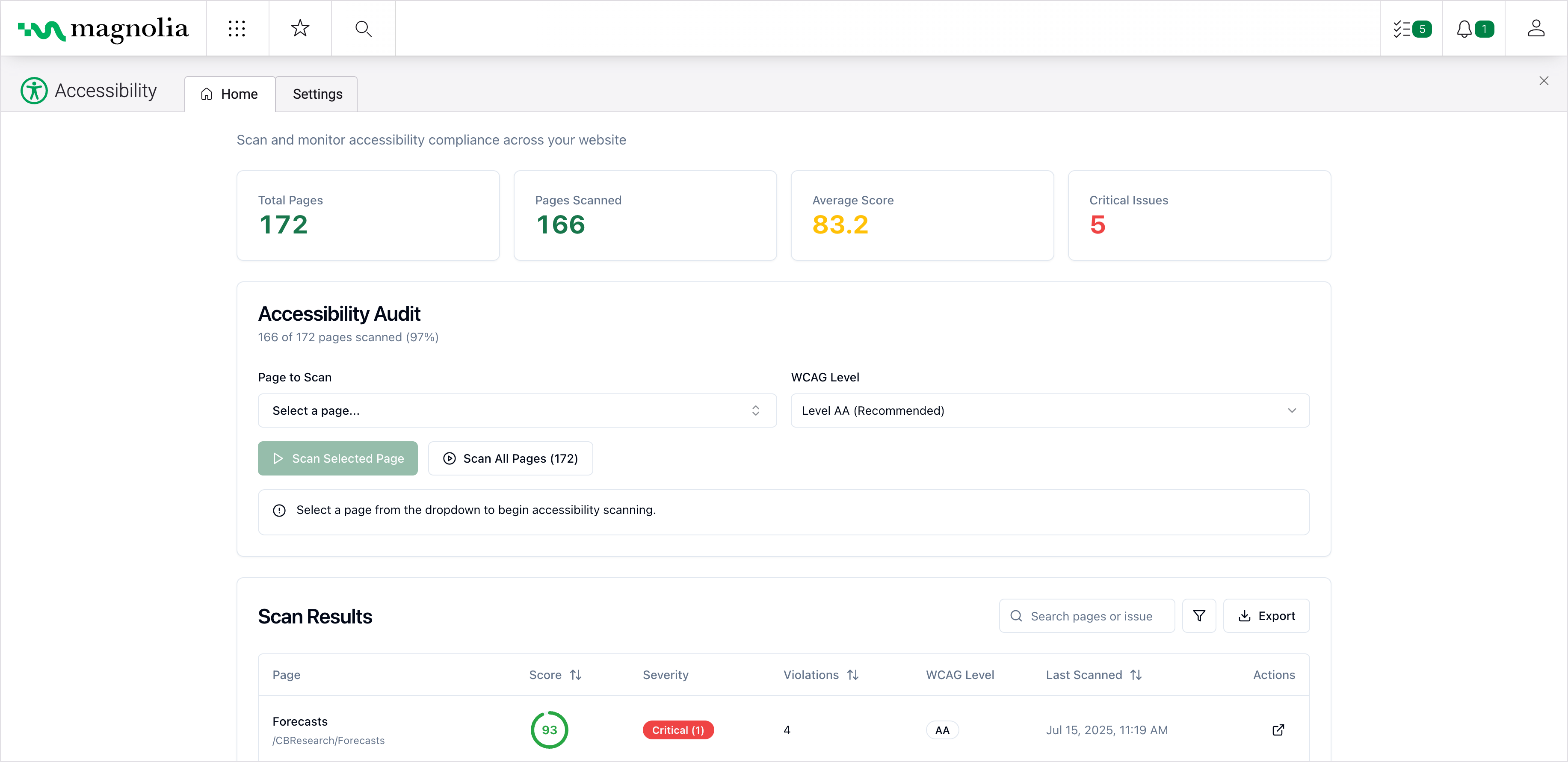
Task: Click the Critical (1) severity badge
Action: (677, 730)
